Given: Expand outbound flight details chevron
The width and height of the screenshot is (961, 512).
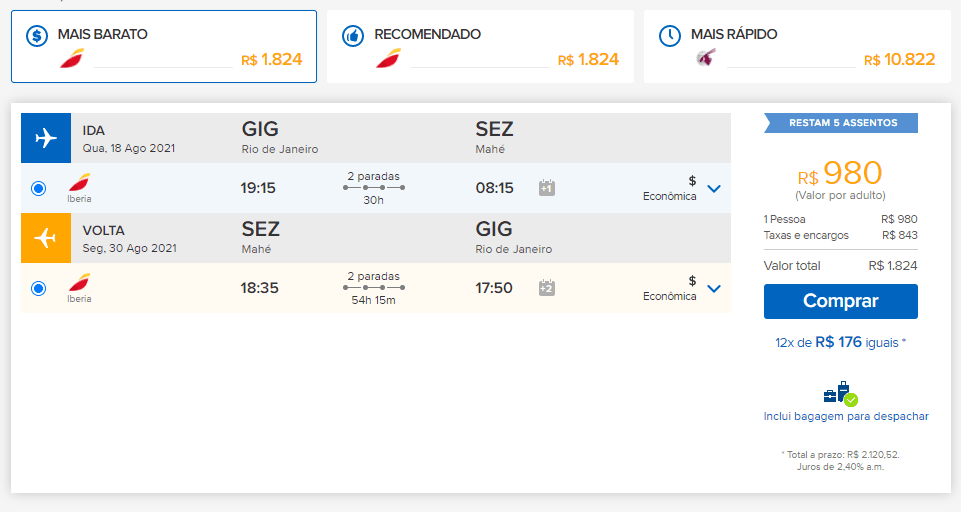Looking at the screenshot, I should (x=714, y=189).
